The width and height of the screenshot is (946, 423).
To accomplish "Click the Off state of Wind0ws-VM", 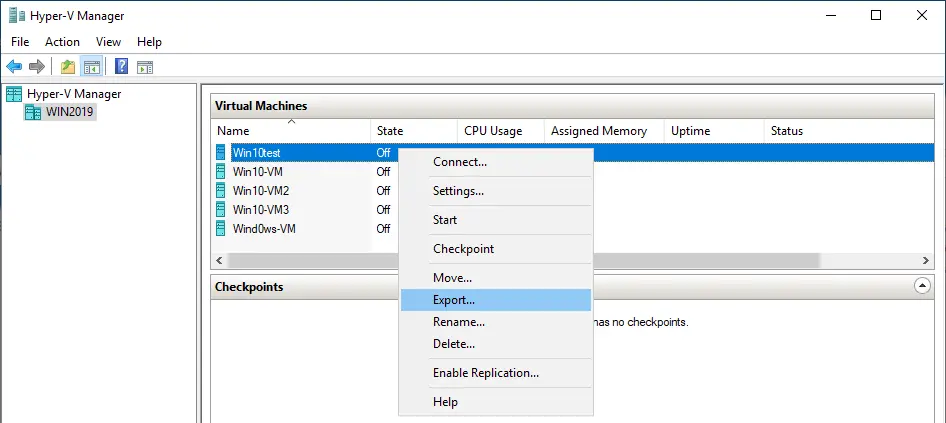I will (383, 229).
